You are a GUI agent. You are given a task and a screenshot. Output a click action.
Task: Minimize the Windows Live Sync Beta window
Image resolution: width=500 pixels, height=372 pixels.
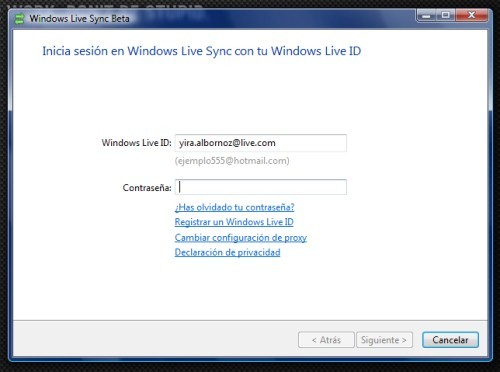(426, 15)
